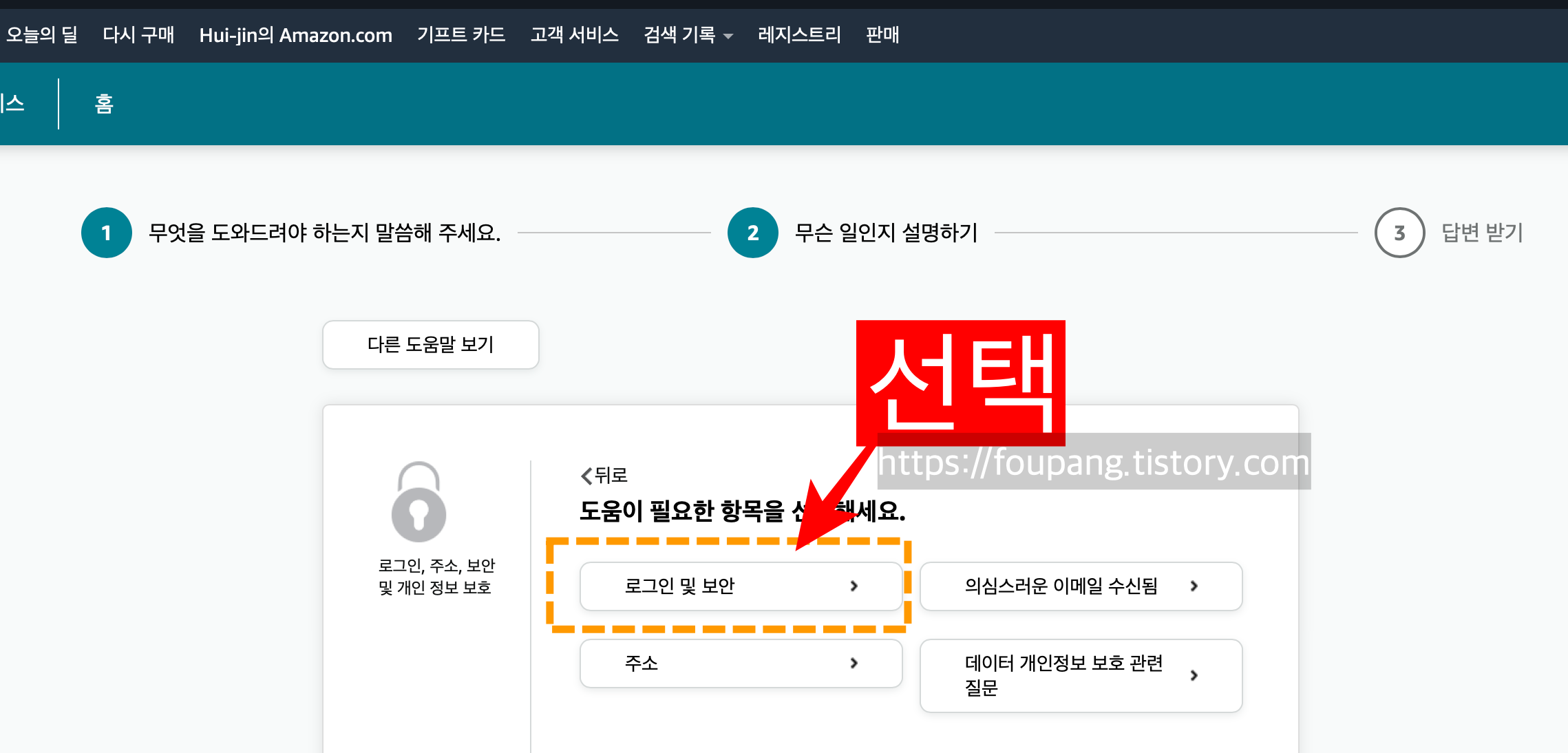Open 기프트 카드 page
The image size is (1568, 753).
point(461,34)
